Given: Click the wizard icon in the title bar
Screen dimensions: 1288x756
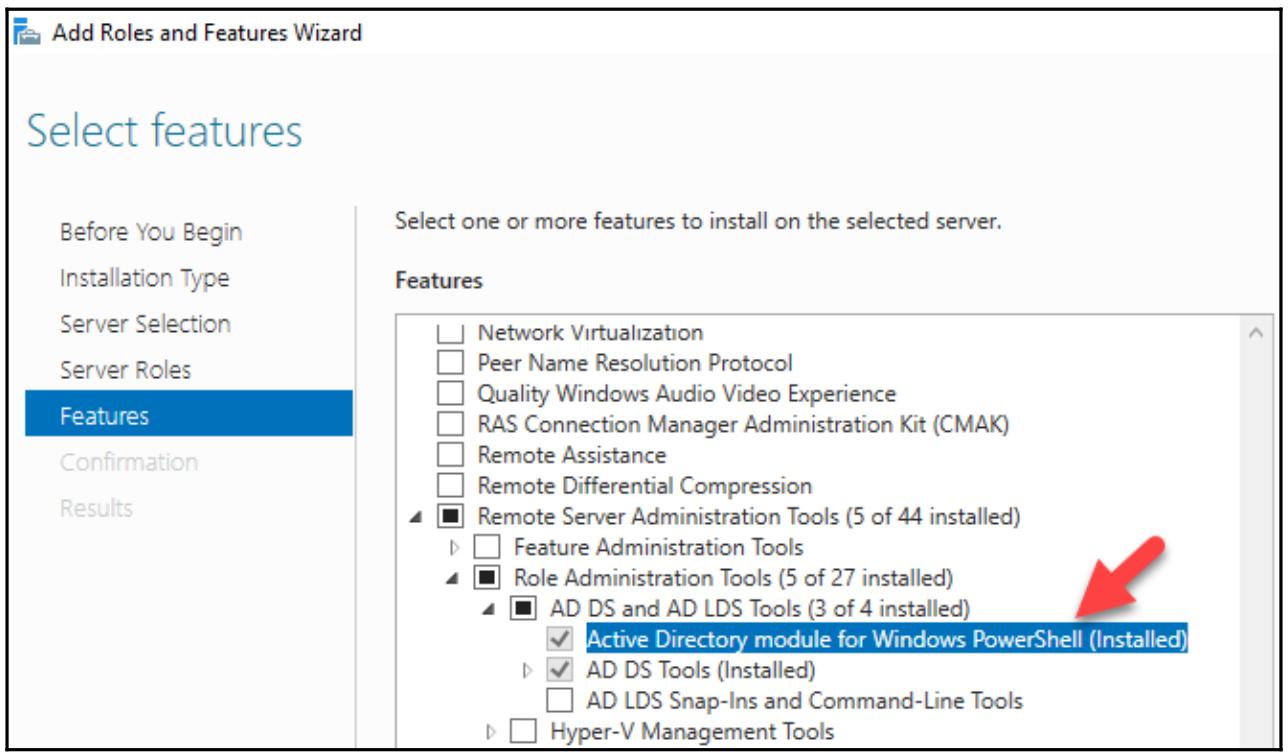Looking at the screenshot, I should (x=27, y=32).
